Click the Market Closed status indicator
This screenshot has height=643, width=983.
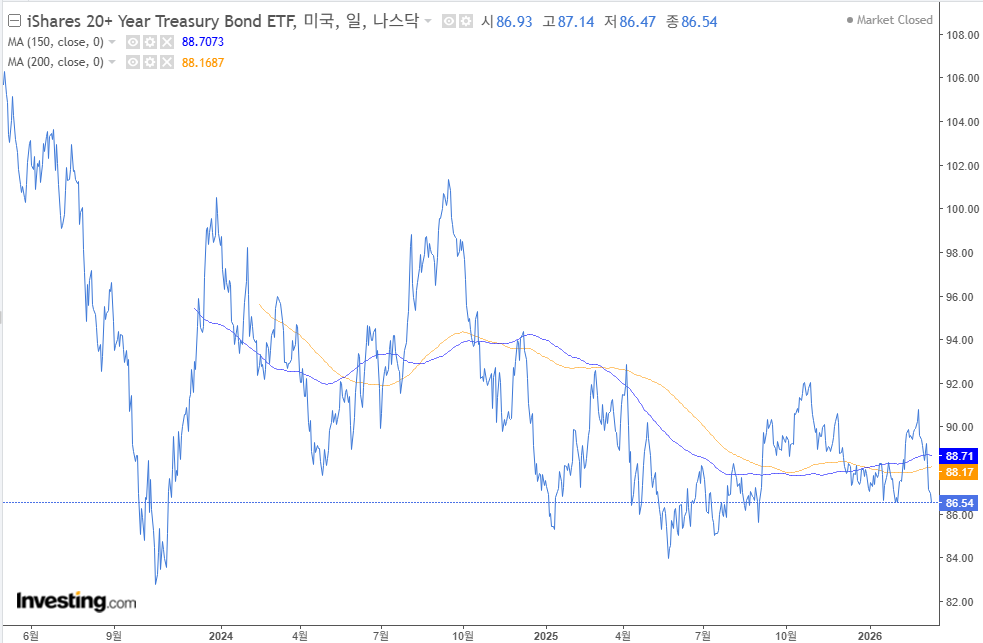(x=890, y=20)
